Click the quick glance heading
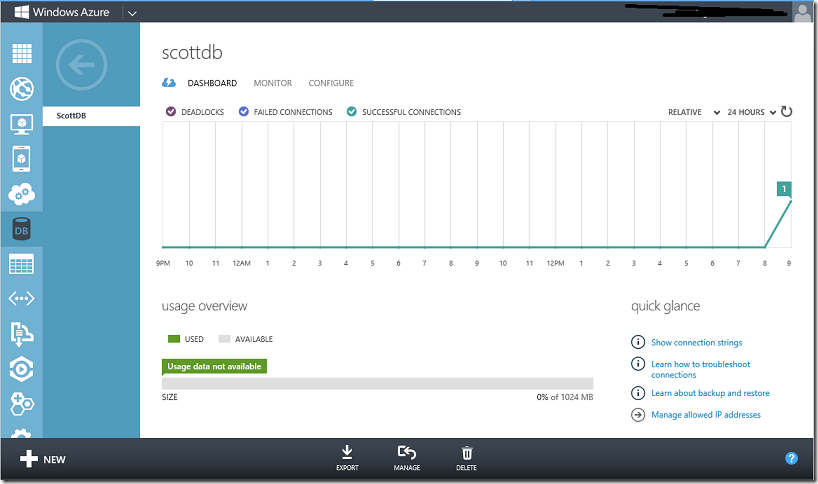Image resolution: width=818 pixels, height=484 pixels. tap(666, 306)
